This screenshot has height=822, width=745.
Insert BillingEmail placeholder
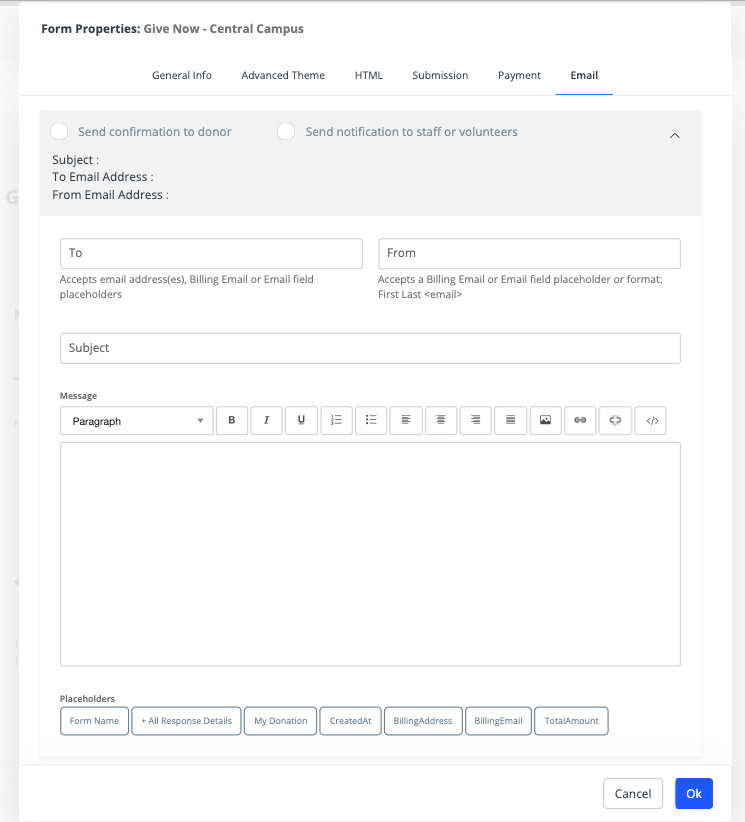(498, 721)
